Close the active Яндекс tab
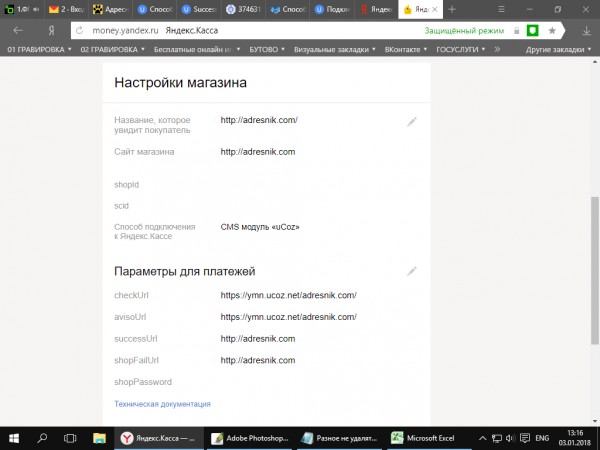This screenshot has height=450, width=600. point(435,10)
